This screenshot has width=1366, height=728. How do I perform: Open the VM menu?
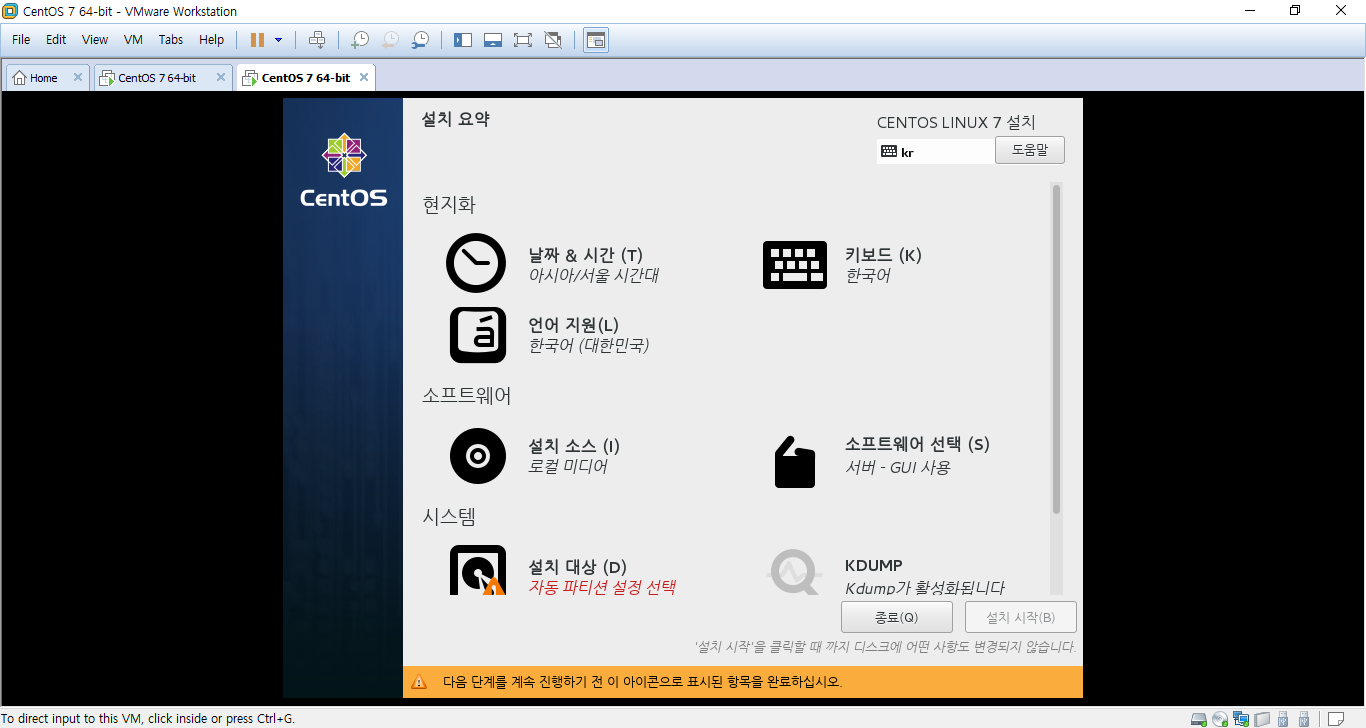tap(133, 40)
